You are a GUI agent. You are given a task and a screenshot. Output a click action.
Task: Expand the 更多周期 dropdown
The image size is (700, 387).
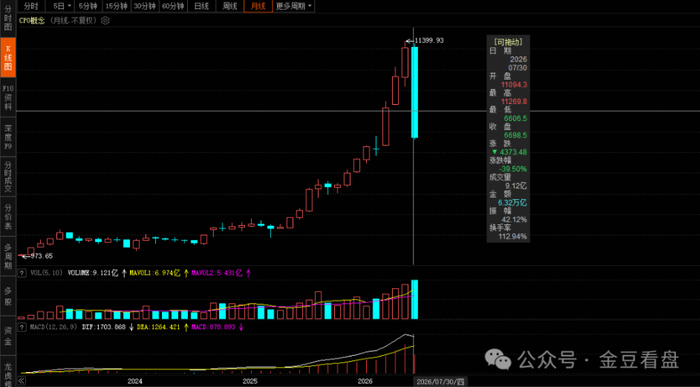[293, 6]
